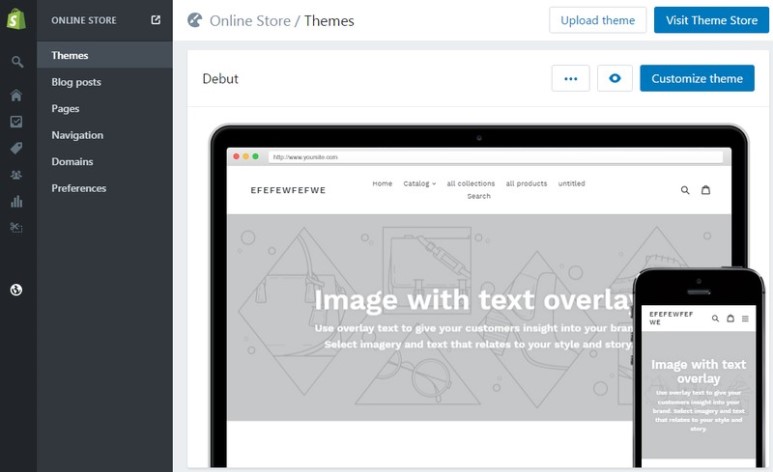Open Orders using the checkbox inbox icon

(x=17, y=122)
